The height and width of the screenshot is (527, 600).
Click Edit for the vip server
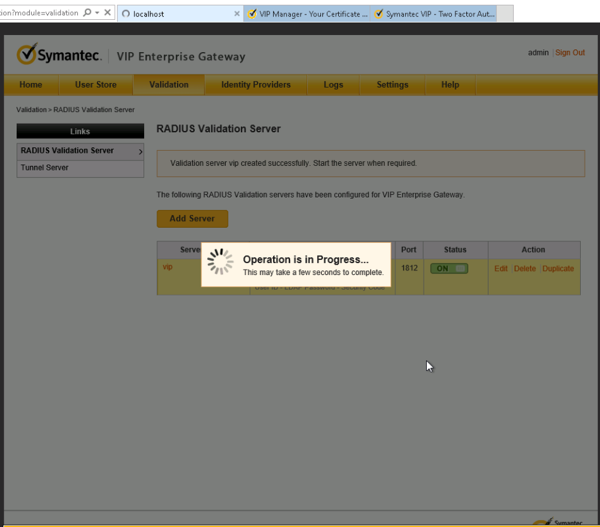(x=501, y=269)
